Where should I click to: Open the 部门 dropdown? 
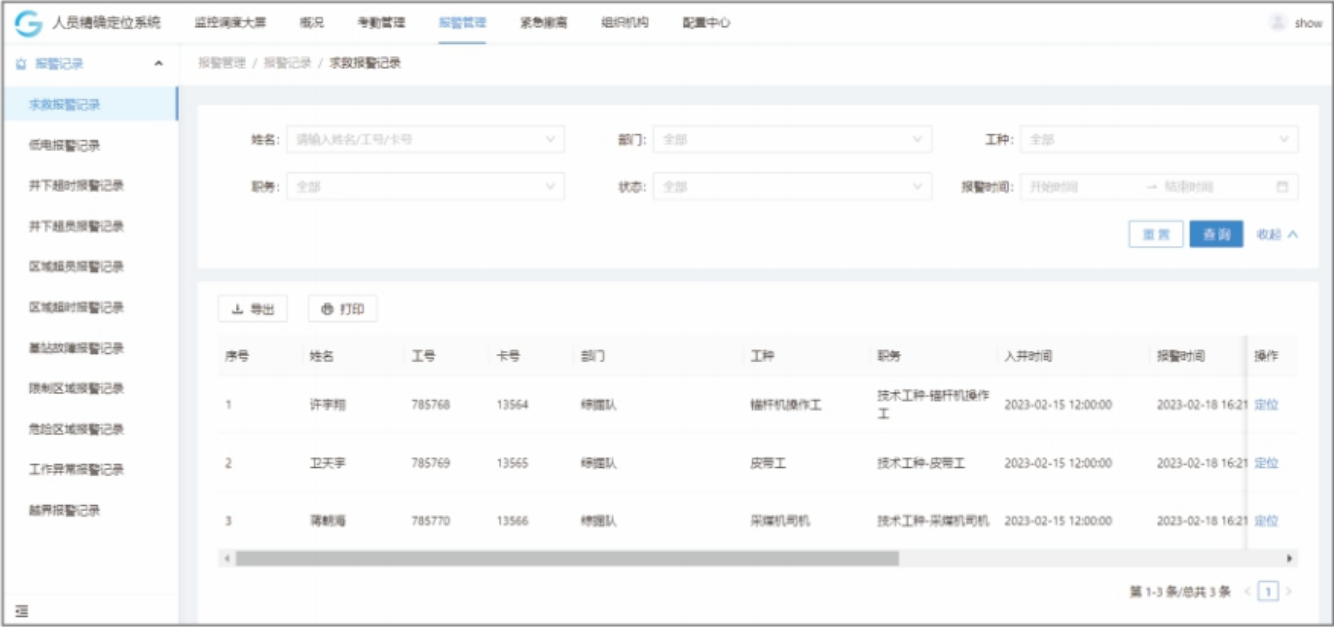pos(792,140)
